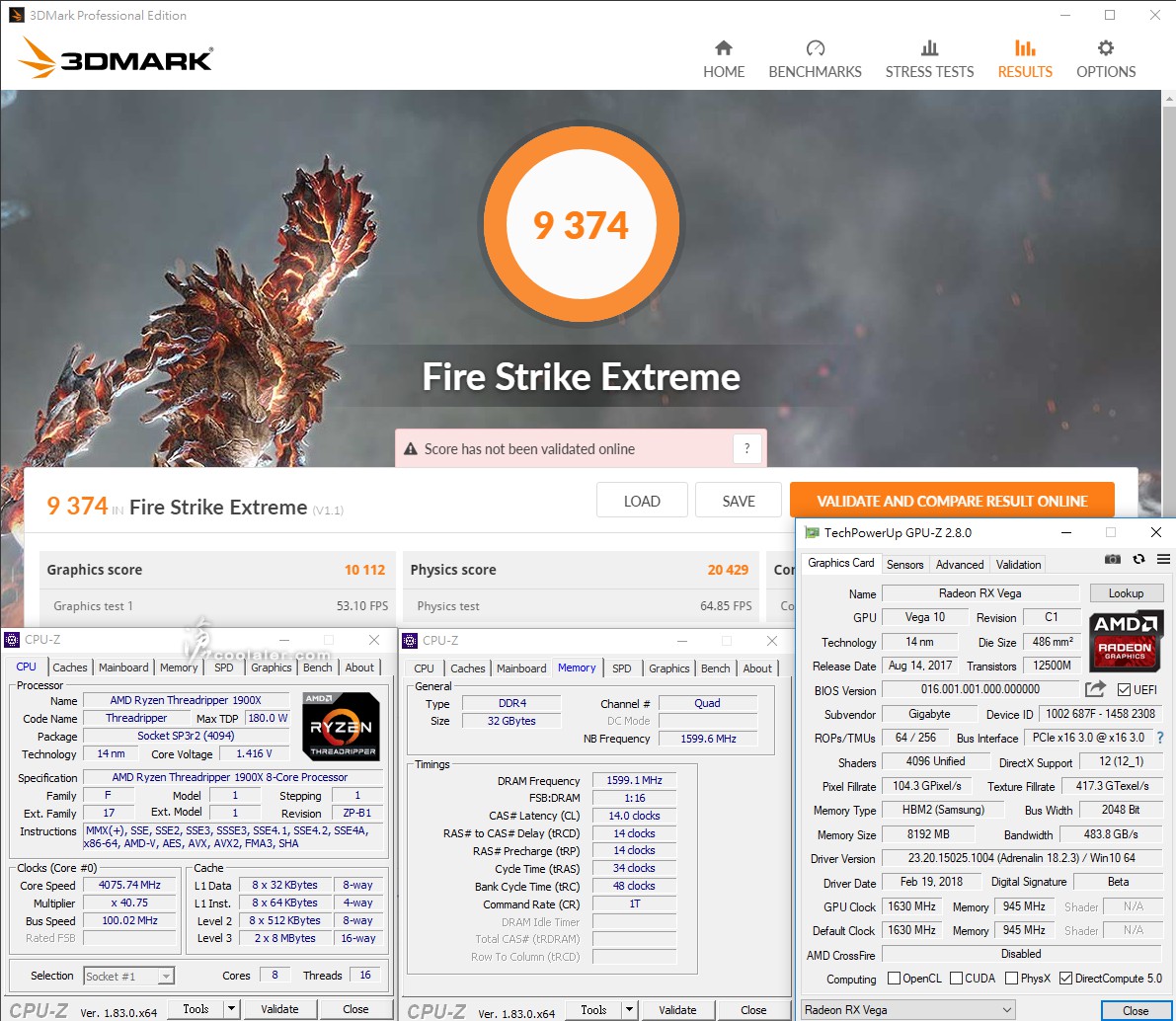Toggle the CUDA checkbox
Image resolution: width=1176 pixels, height=1021 pixels.
click(x=956, y=979)
